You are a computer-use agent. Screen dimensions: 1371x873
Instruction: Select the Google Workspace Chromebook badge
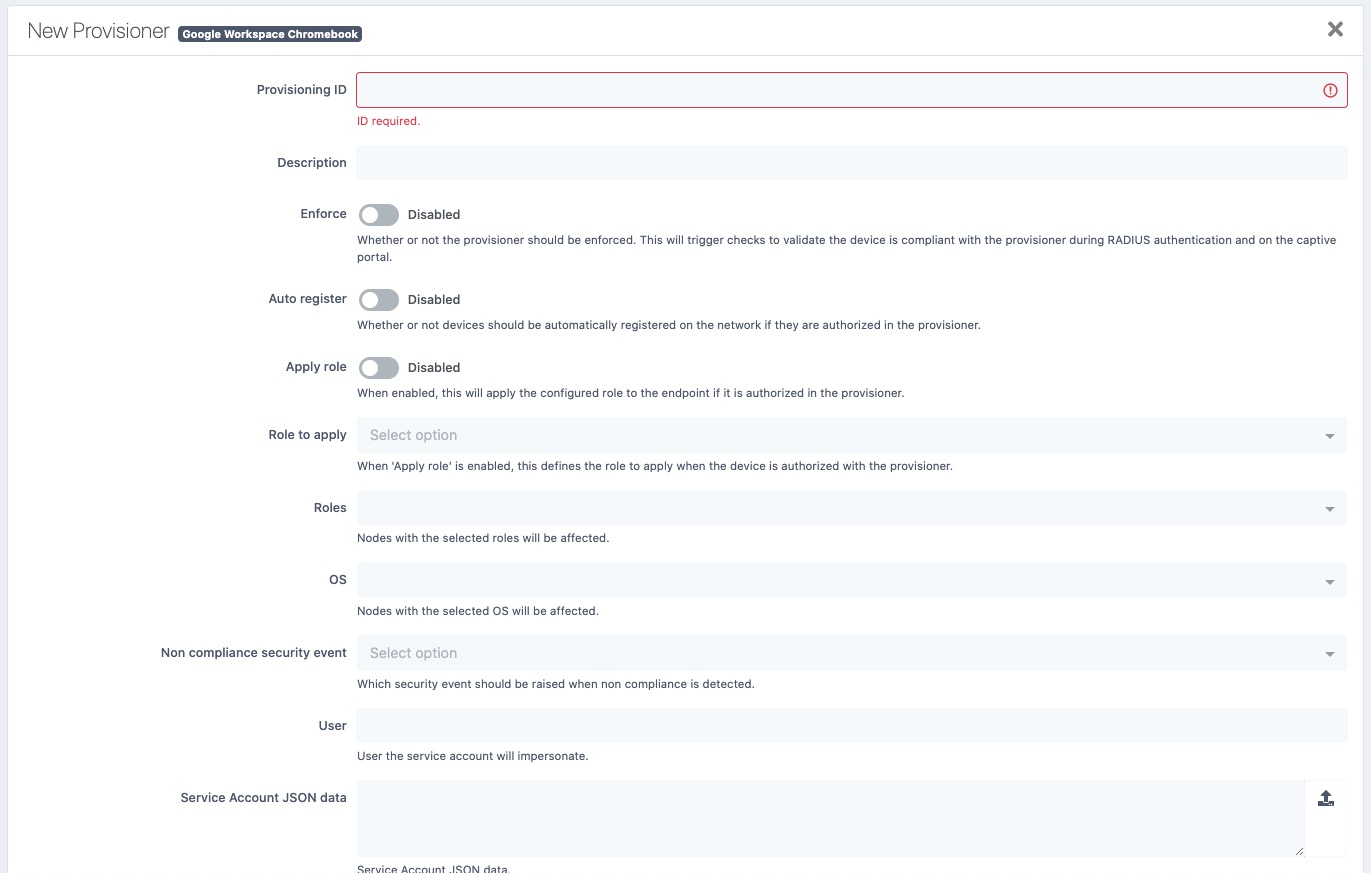pyautogui.click(x=270, y=33)
